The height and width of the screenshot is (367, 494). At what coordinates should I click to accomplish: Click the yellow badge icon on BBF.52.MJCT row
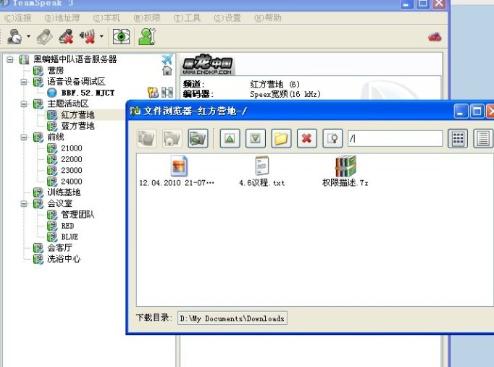click(x=153, y=92)
